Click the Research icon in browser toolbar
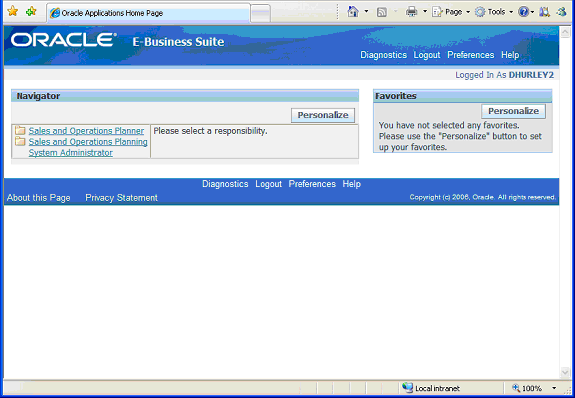This screenshot has width=575, height=398. [x=544, y=12]
